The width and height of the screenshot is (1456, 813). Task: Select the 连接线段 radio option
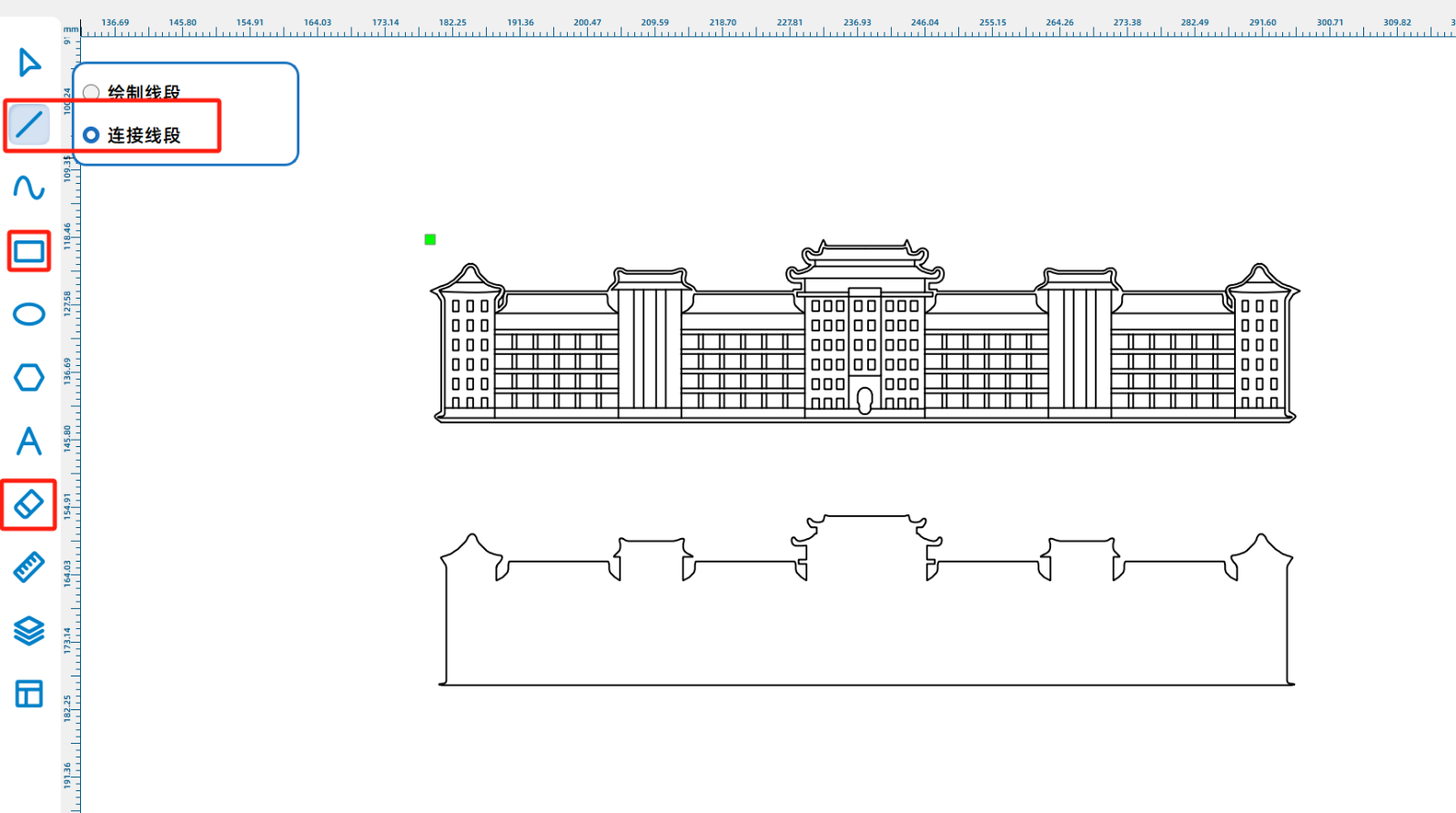[x=91, y=135]
